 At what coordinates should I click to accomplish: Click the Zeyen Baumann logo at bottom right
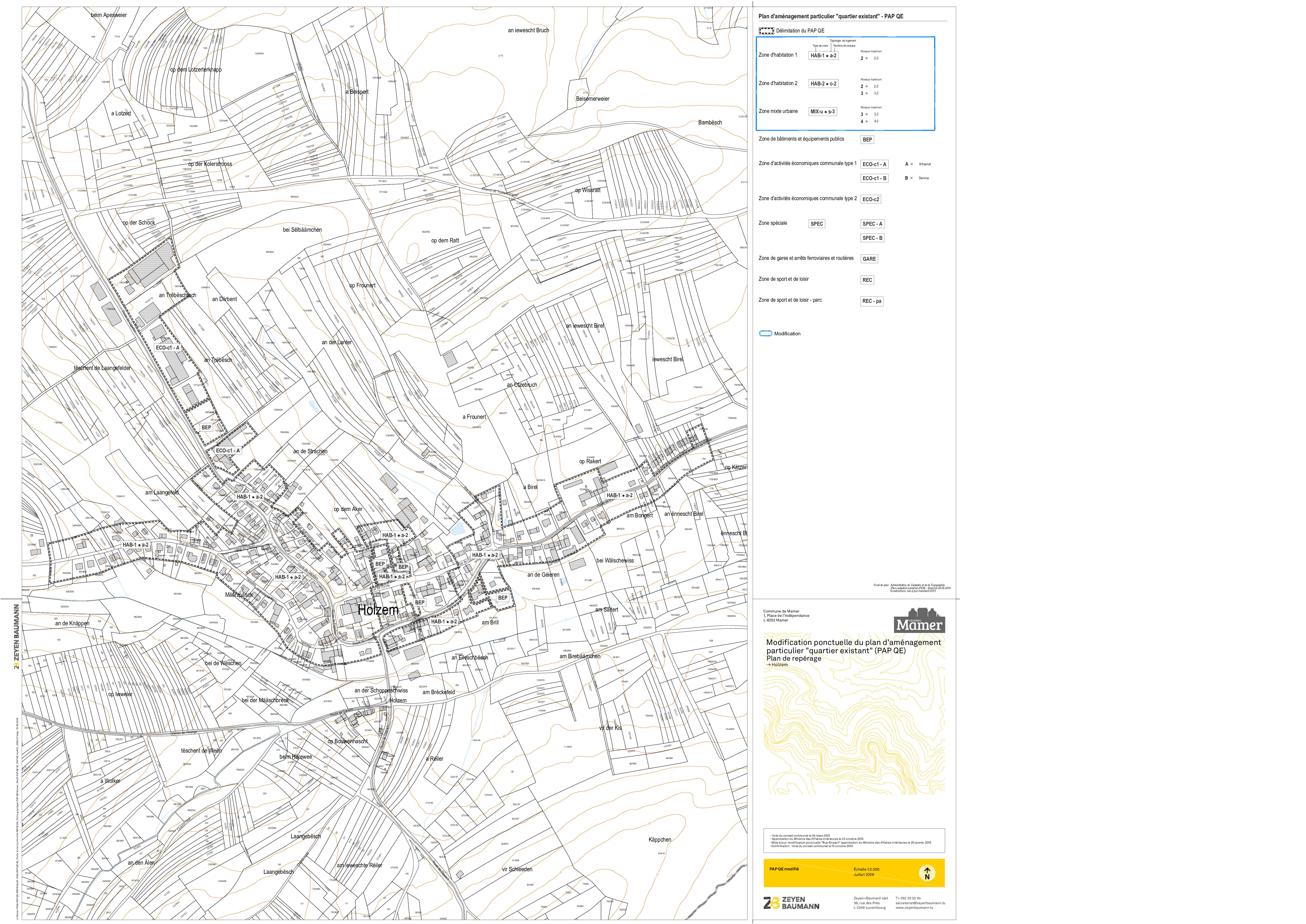[791, 902]
